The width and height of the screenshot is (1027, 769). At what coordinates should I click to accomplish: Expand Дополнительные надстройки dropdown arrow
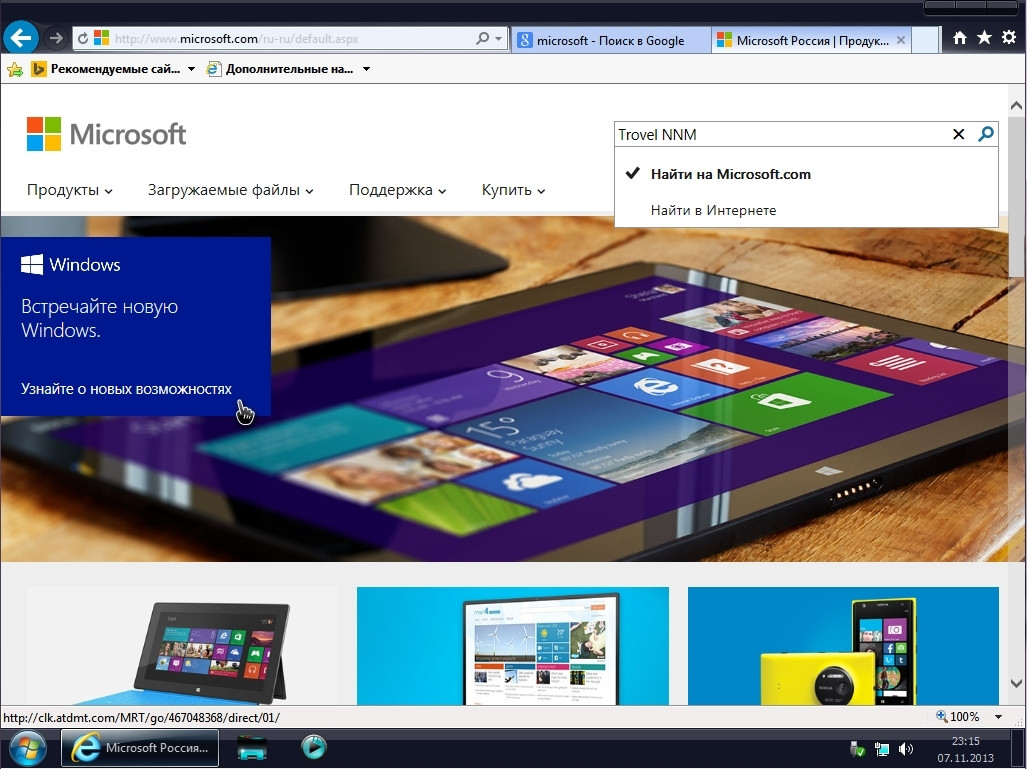point(367,69)
